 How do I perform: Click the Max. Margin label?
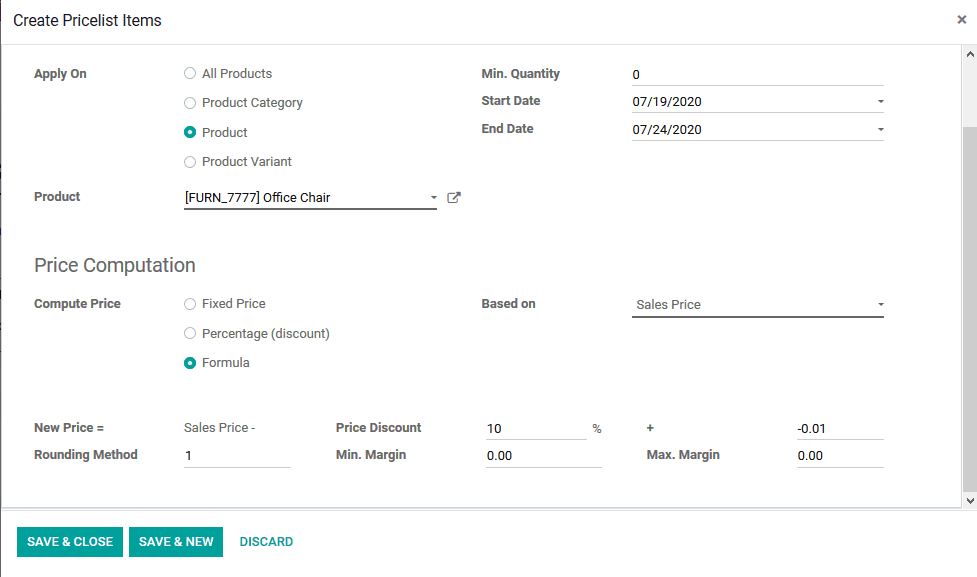click(x=683, y=455)
